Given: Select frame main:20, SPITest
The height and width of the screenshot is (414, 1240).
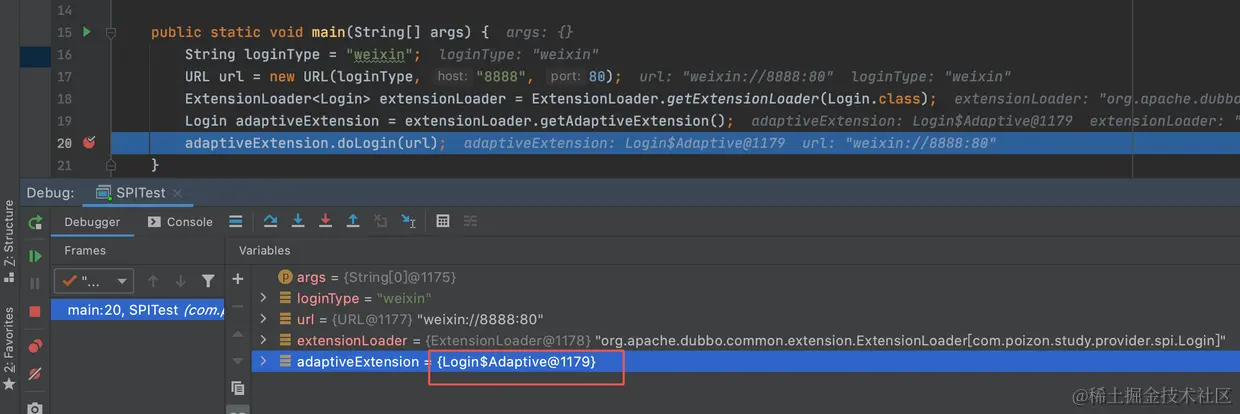Looking at the screenshot, I should point(137,310).
